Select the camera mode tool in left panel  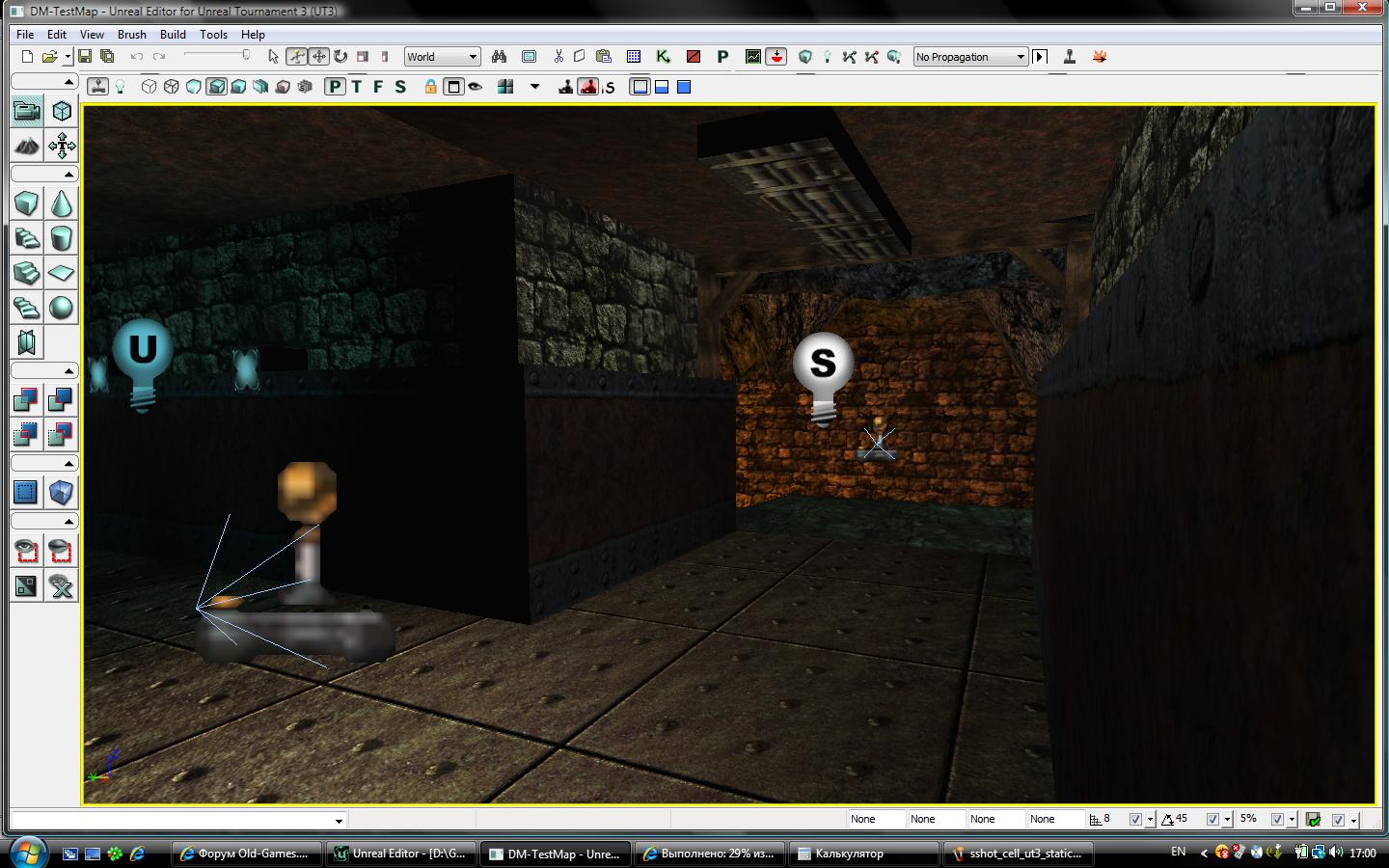click(27, 111)
